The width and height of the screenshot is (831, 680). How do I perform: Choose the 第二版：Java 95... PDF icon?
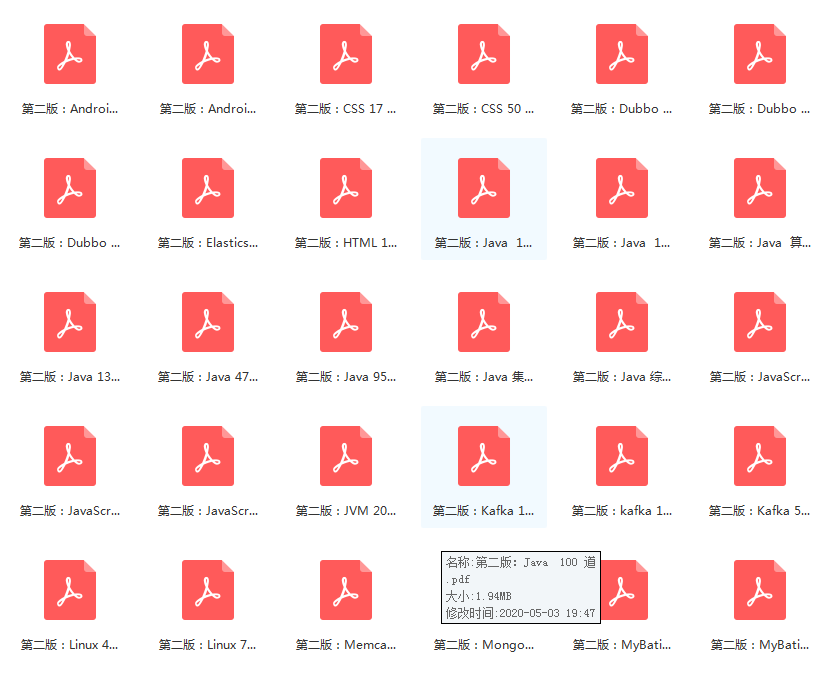(x=346, y=322)
